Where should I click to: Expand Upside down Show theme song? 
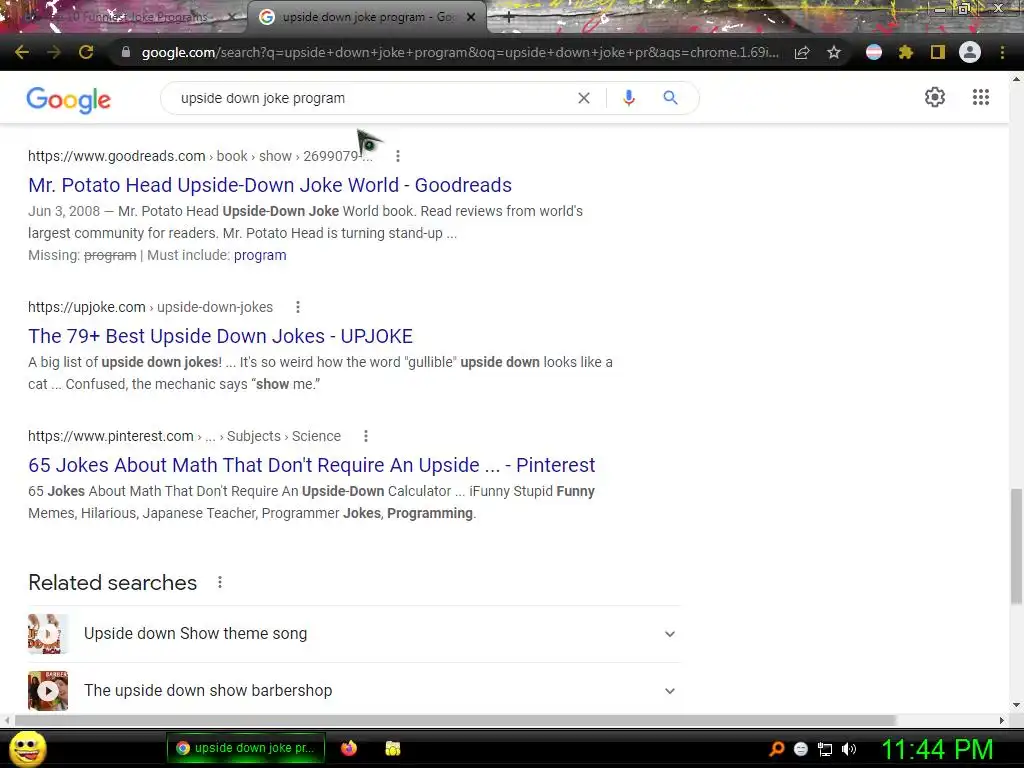pyautogui.click(x=669, y=633)
